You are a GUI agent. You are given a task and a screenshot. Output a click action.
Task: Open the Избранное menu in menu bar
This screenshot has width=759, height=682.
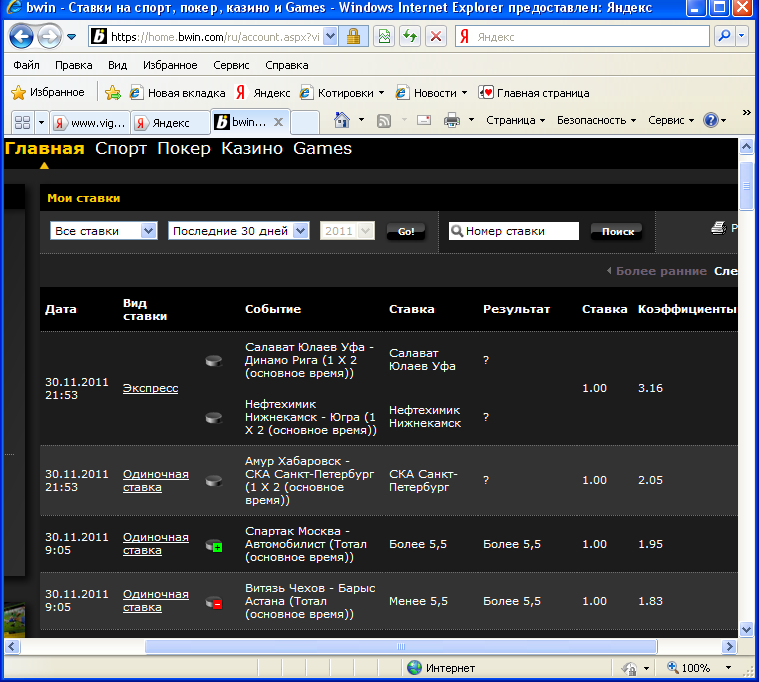(x=170, y=65)
